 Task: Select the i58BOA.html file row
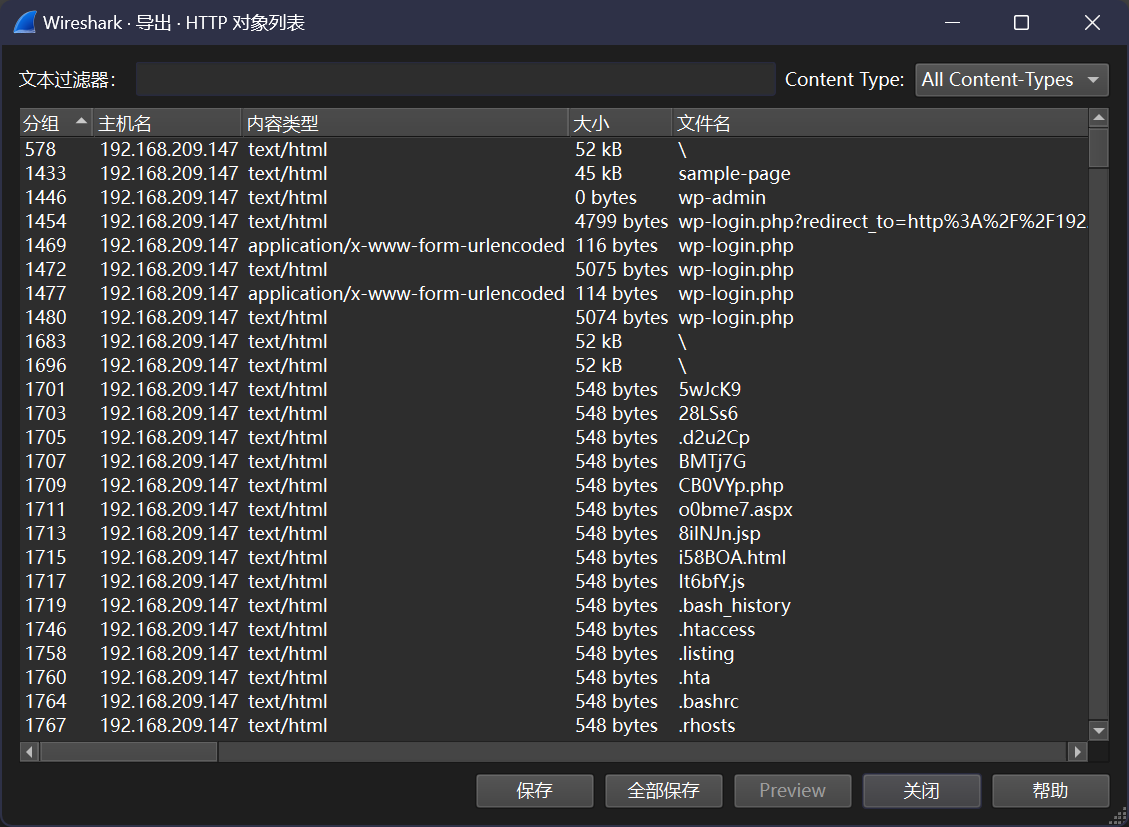click(x=554, y=558)
